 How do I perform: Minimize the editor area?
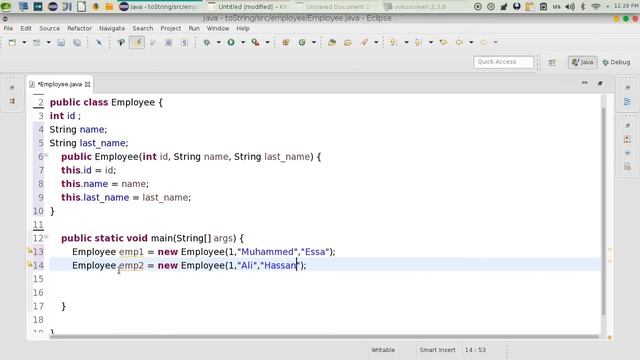click(584, 83)
